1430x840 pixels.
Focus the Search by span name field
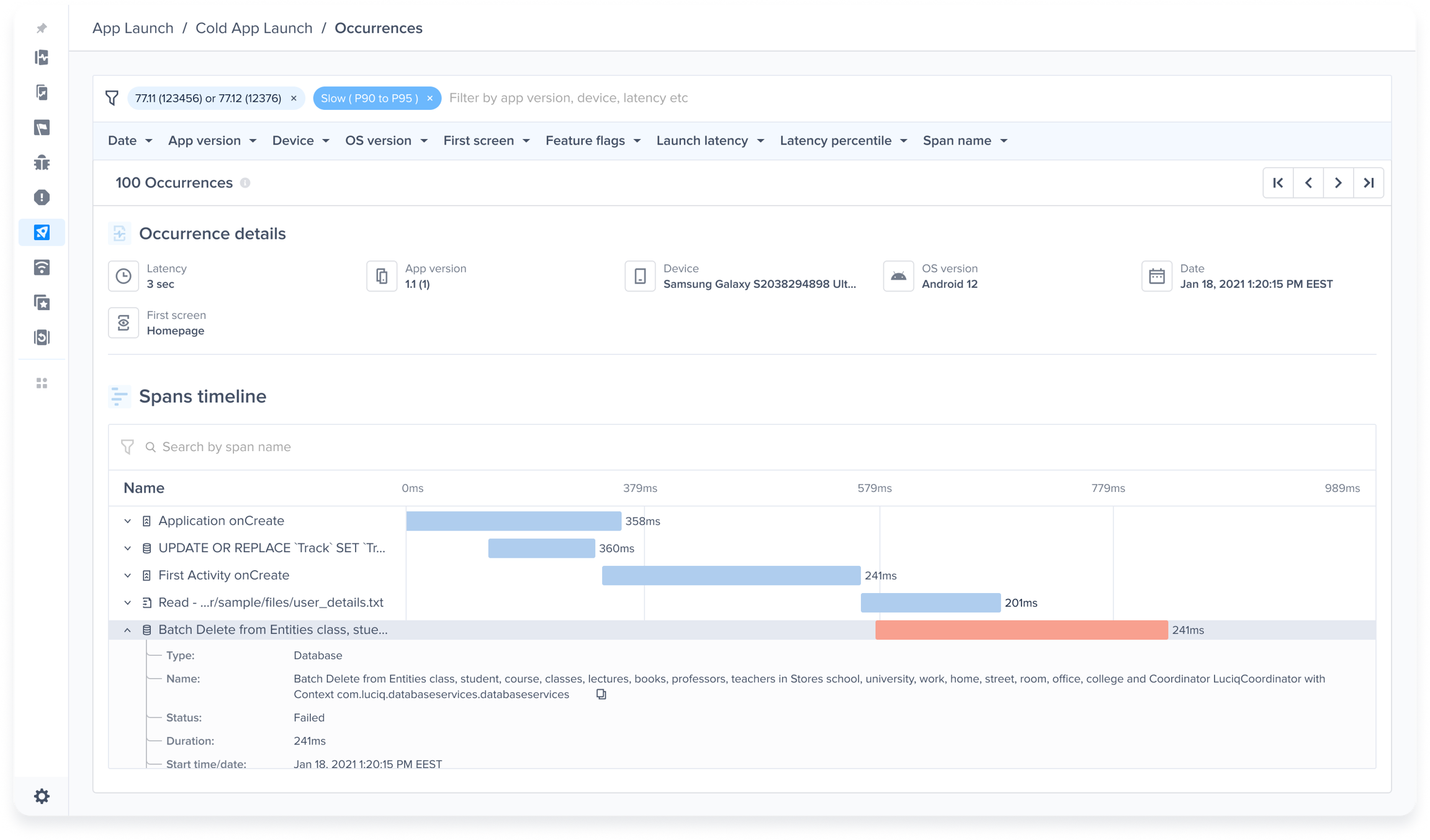point(227,447)
